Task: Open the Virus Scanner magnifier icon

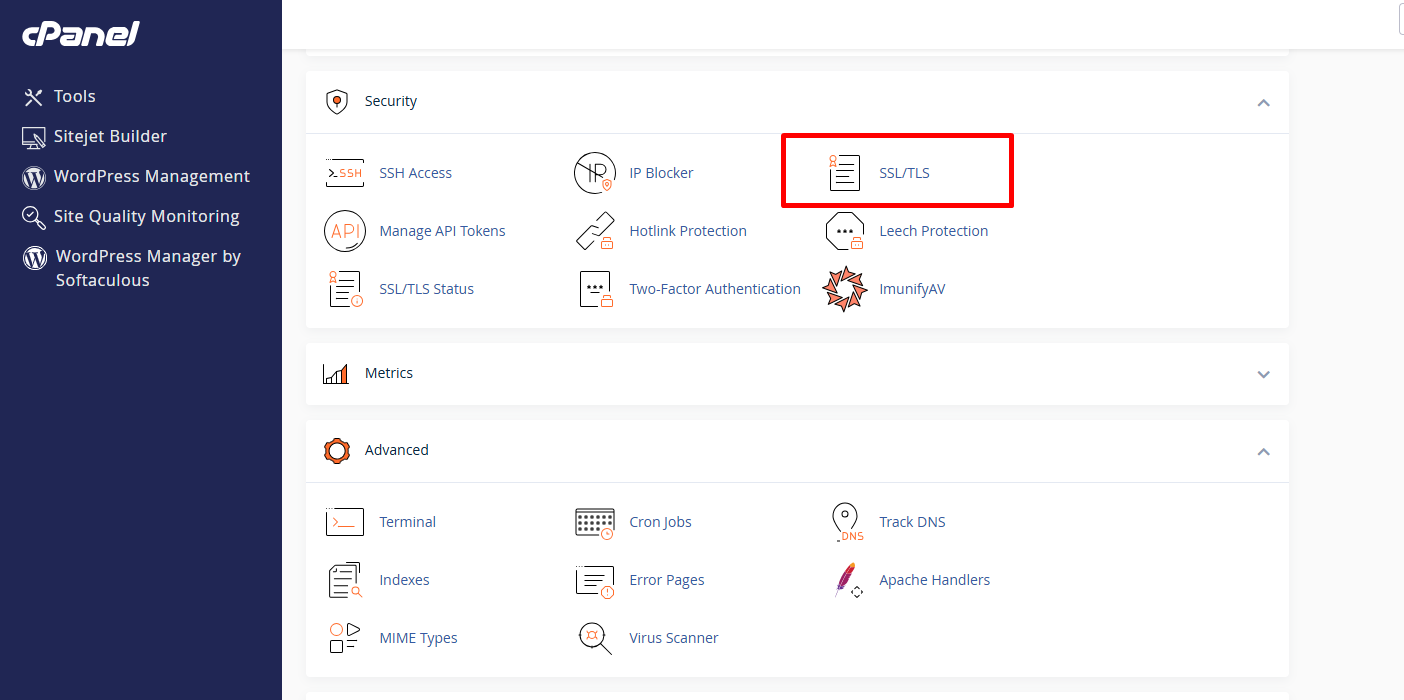Action: (x=595, y=638)
